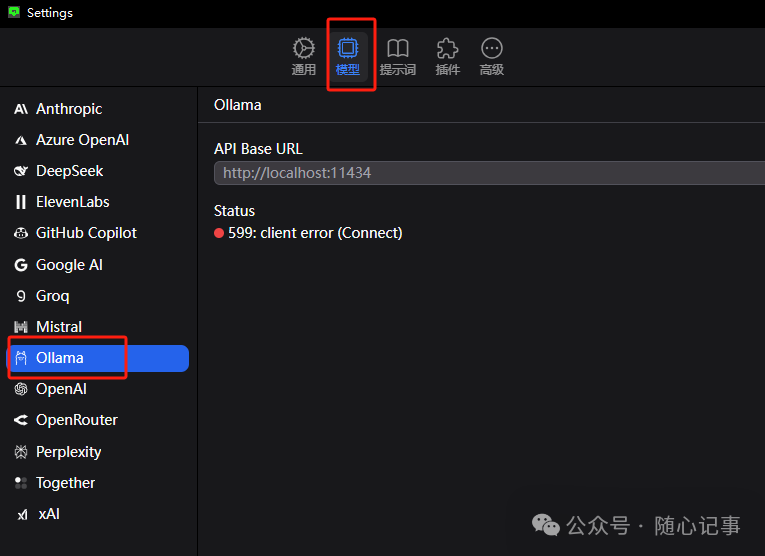Viewport: 765px width, 556px height.
Task: Select the 模型 models tab
Action: click(348, 57)
